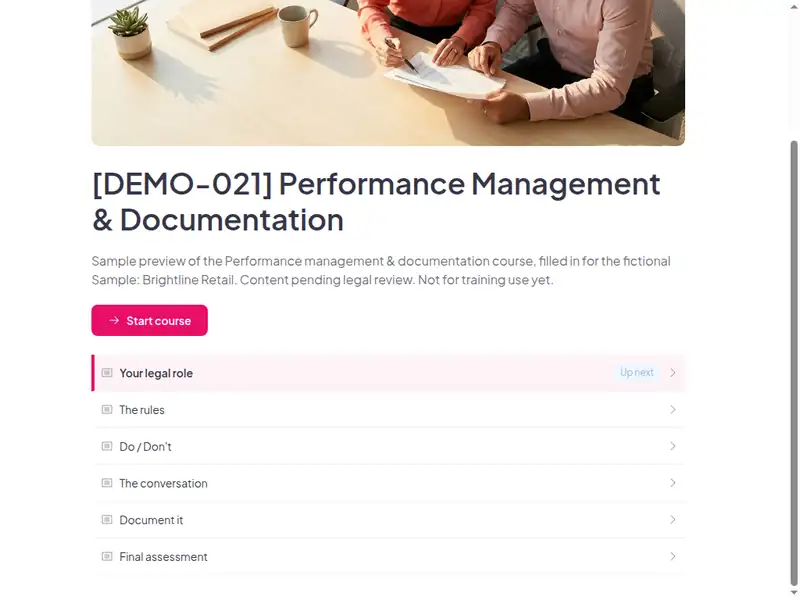Click lesson icon beside The rules
This screenshot has width=800, height=600.
(x=107, y=410)
